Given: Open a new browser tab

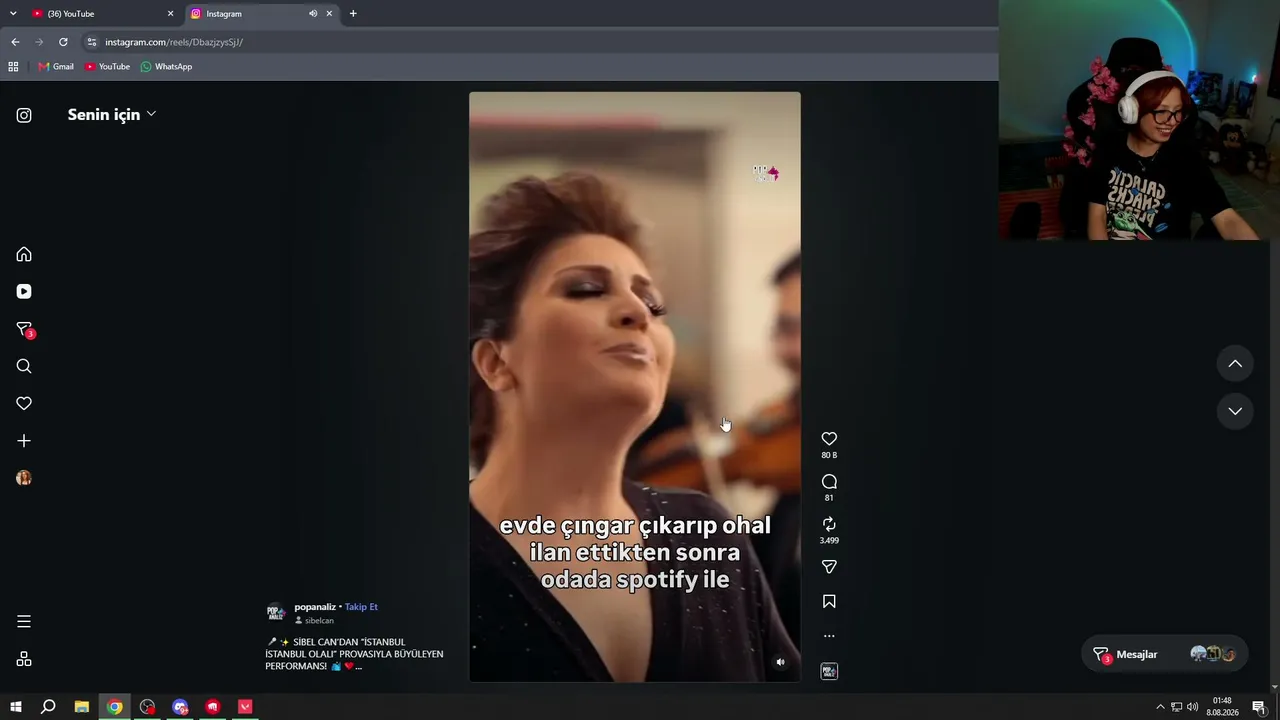Looking at the screenshot, I should pos(353,14).
